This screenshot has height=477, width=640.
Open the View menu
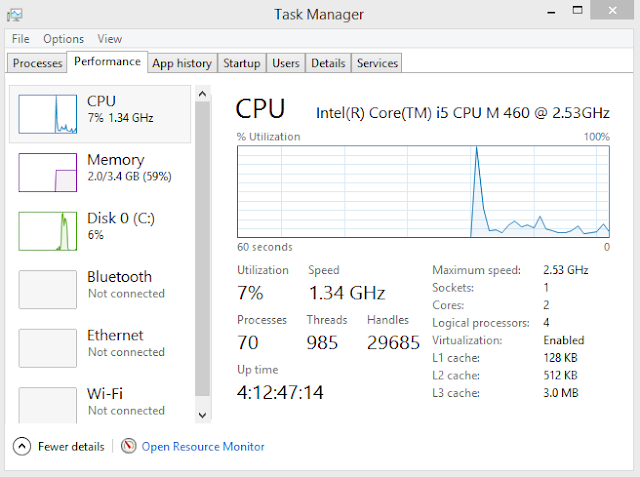click(110, 39)
